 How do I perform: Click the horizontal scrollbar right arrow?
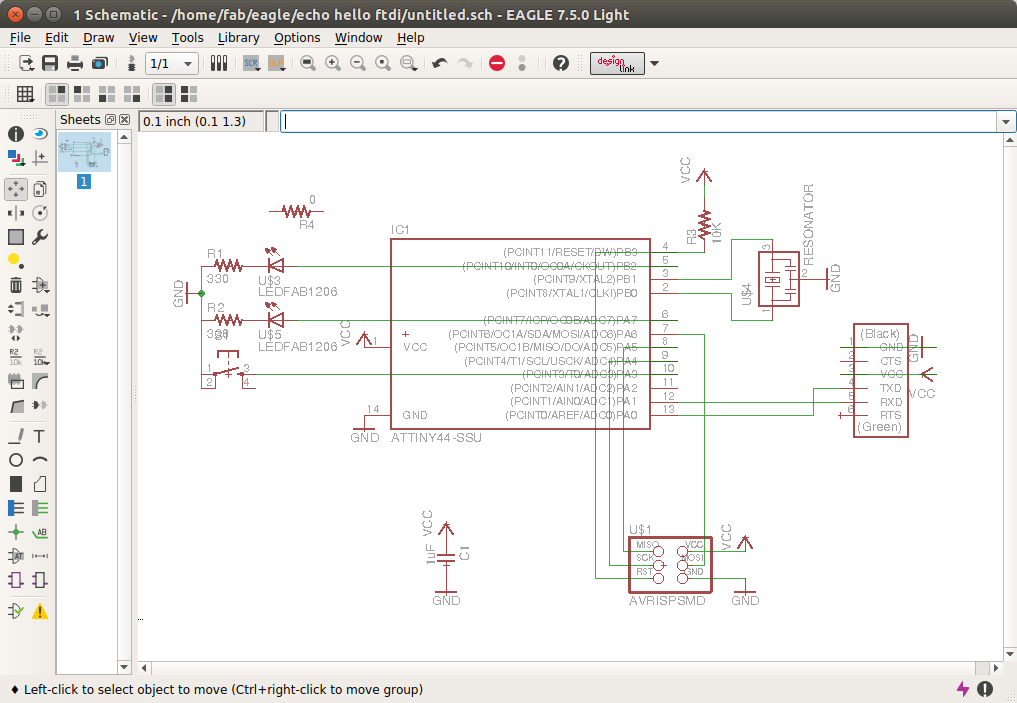point(996,667)
